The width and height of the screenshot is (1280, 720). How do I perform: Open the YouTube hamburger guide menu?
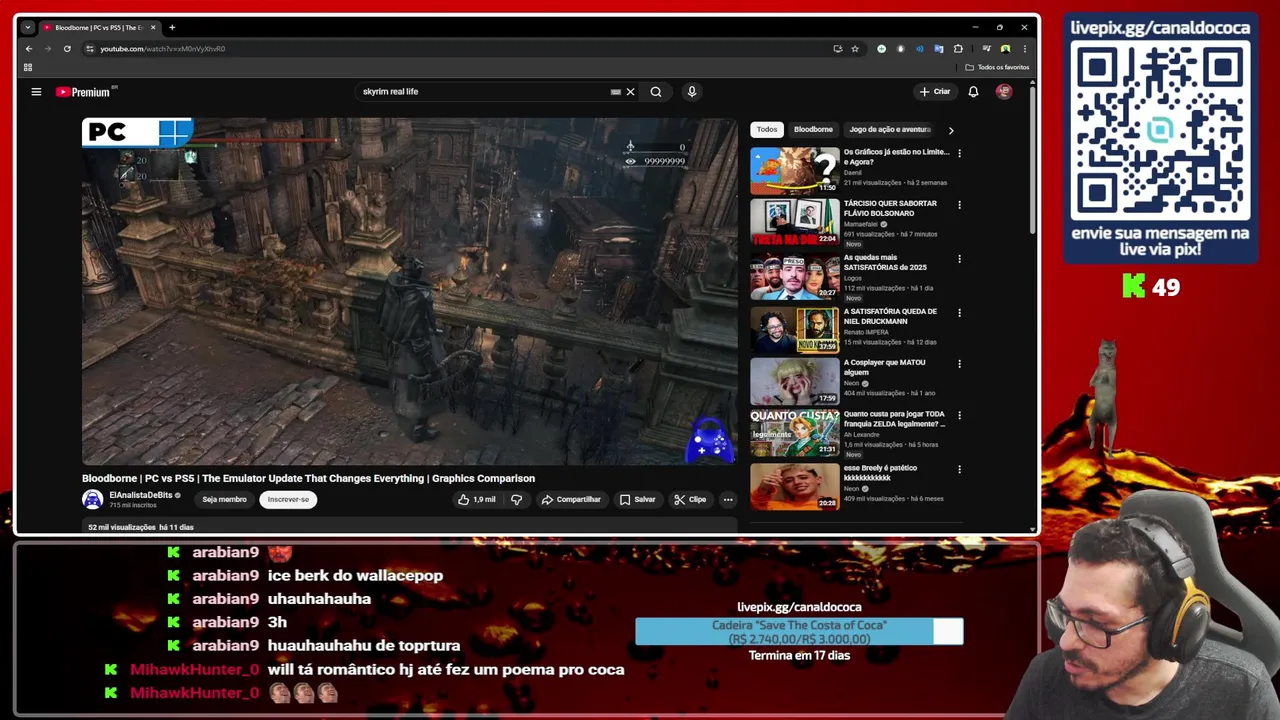pos(36,92)
